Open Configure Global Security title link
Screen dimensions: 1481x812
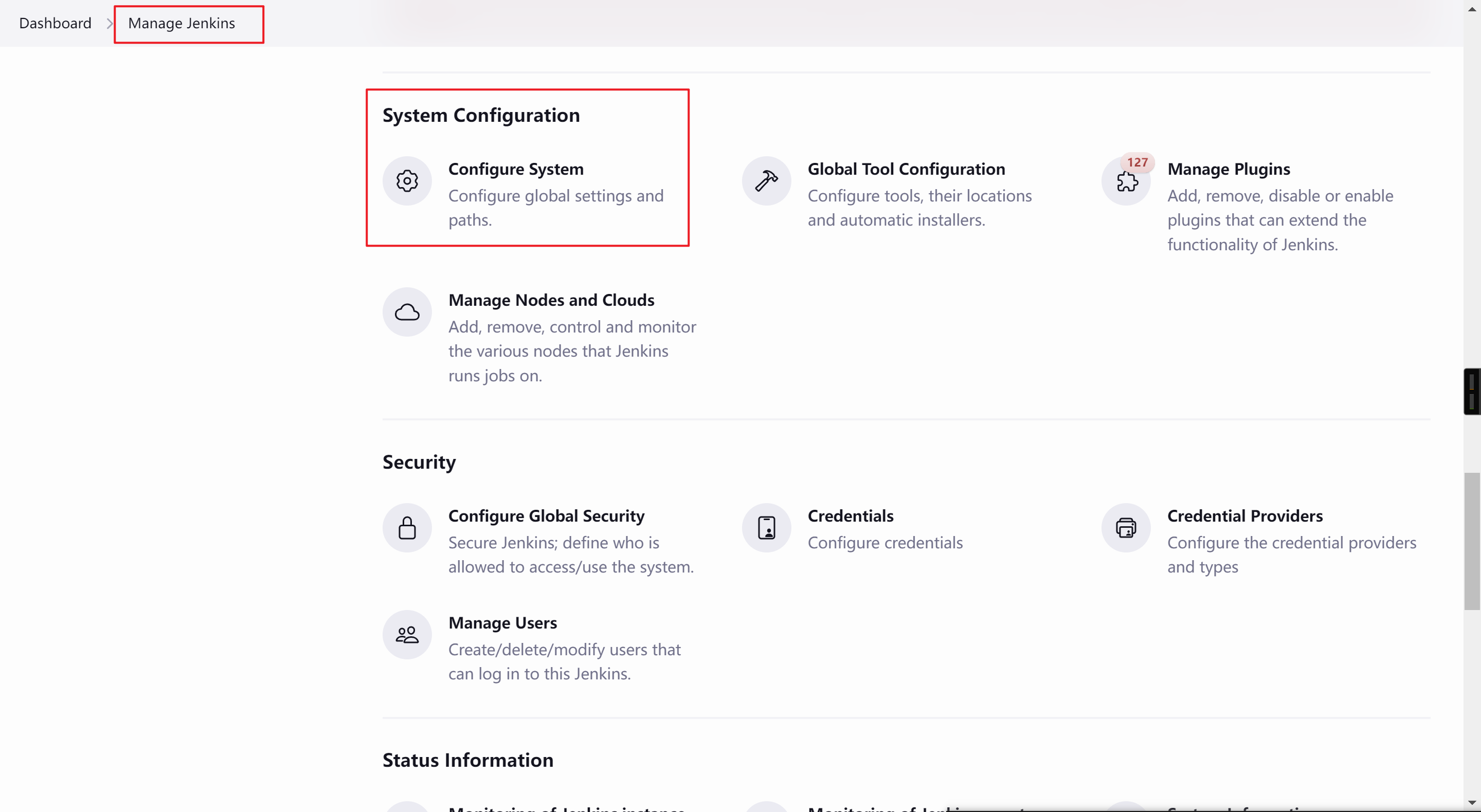546,515
